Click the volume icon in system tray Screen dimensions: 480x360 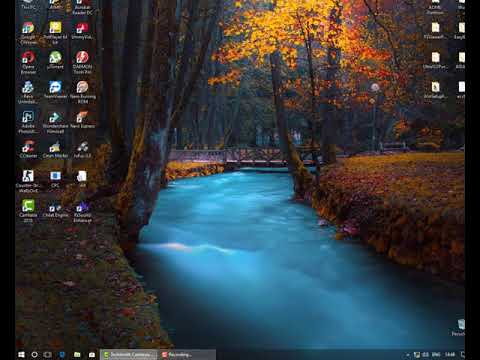coord(426,355)
